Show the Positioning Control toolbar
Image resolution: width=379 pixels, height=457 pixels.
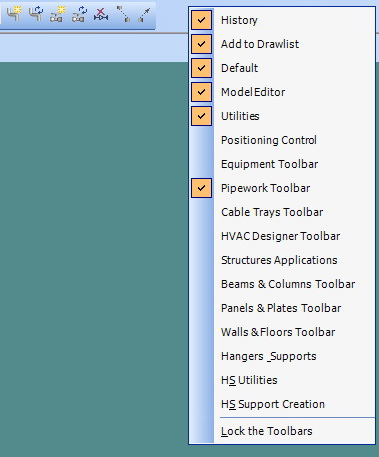click(282, 140)
